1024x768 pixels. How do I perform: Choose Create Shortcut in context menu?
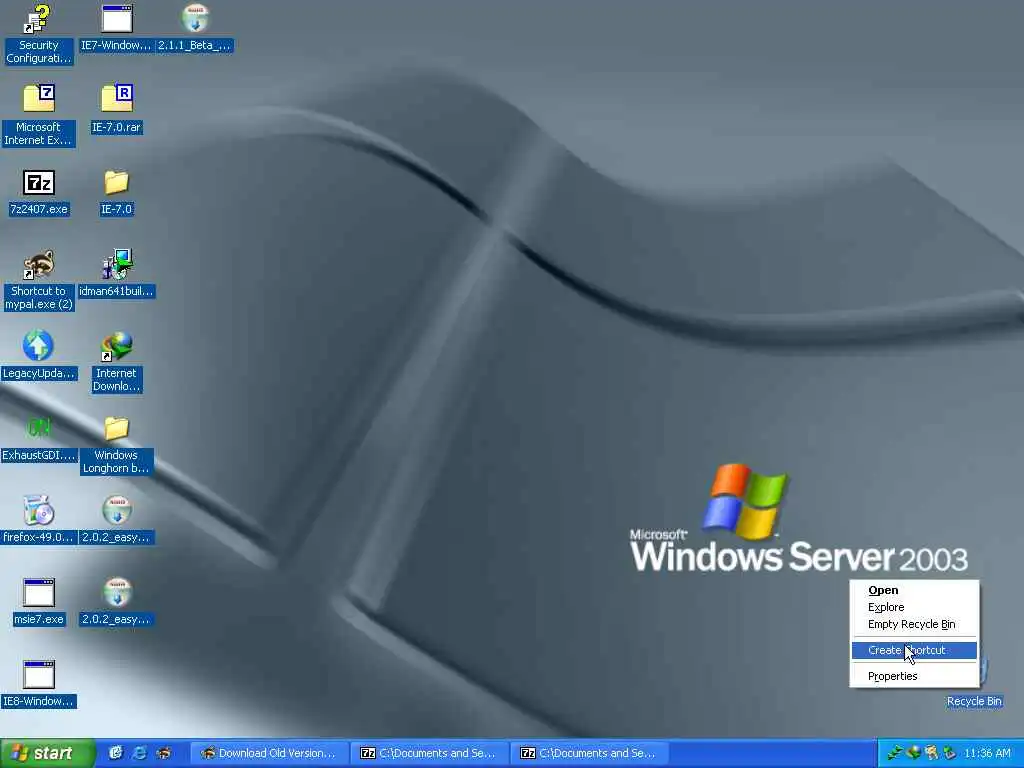click(914, 650)
